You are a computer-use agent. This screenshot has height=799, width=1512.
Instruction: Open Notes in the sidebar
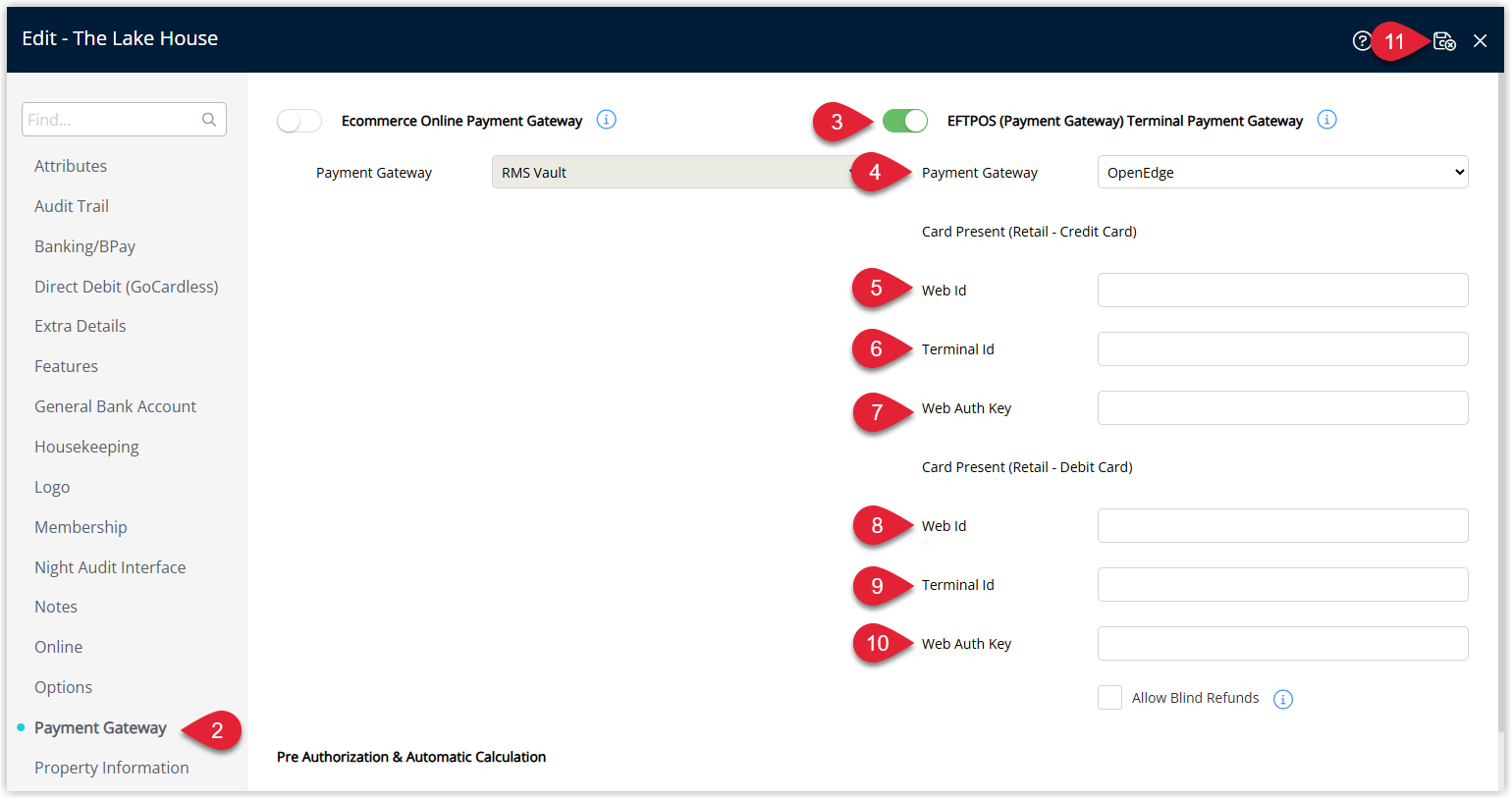coord(56,607)
